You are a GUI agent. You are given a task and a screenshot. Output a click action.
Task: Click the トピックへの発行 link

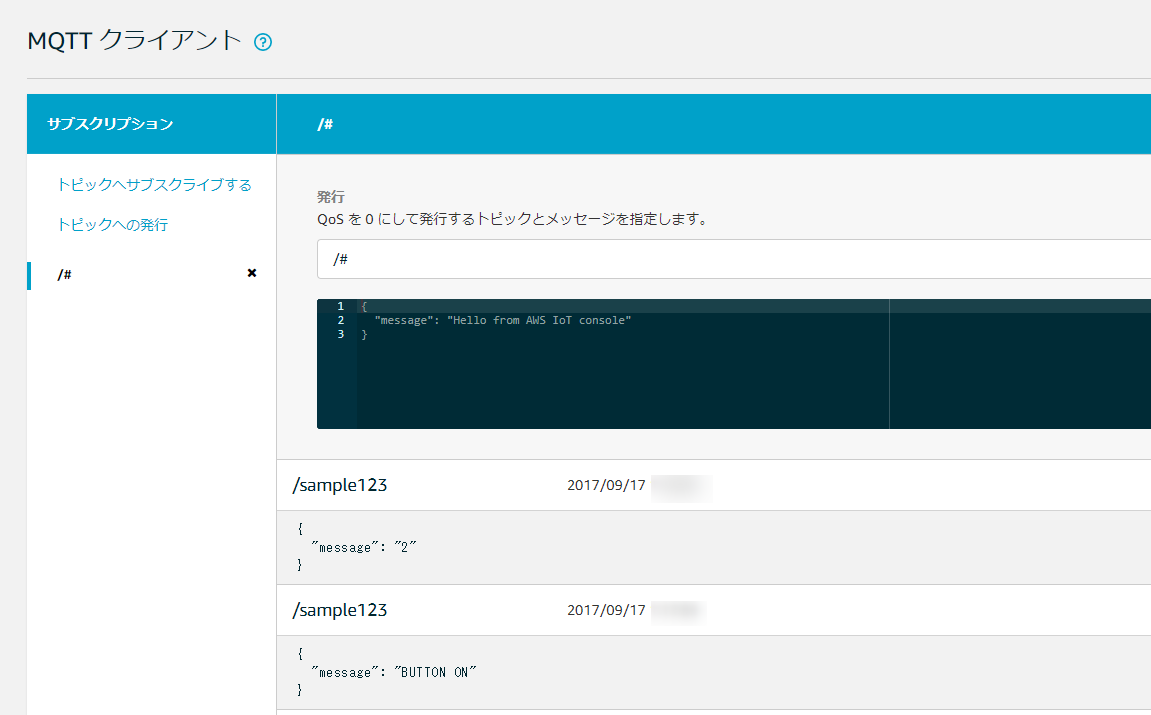(x=112, y=225)
